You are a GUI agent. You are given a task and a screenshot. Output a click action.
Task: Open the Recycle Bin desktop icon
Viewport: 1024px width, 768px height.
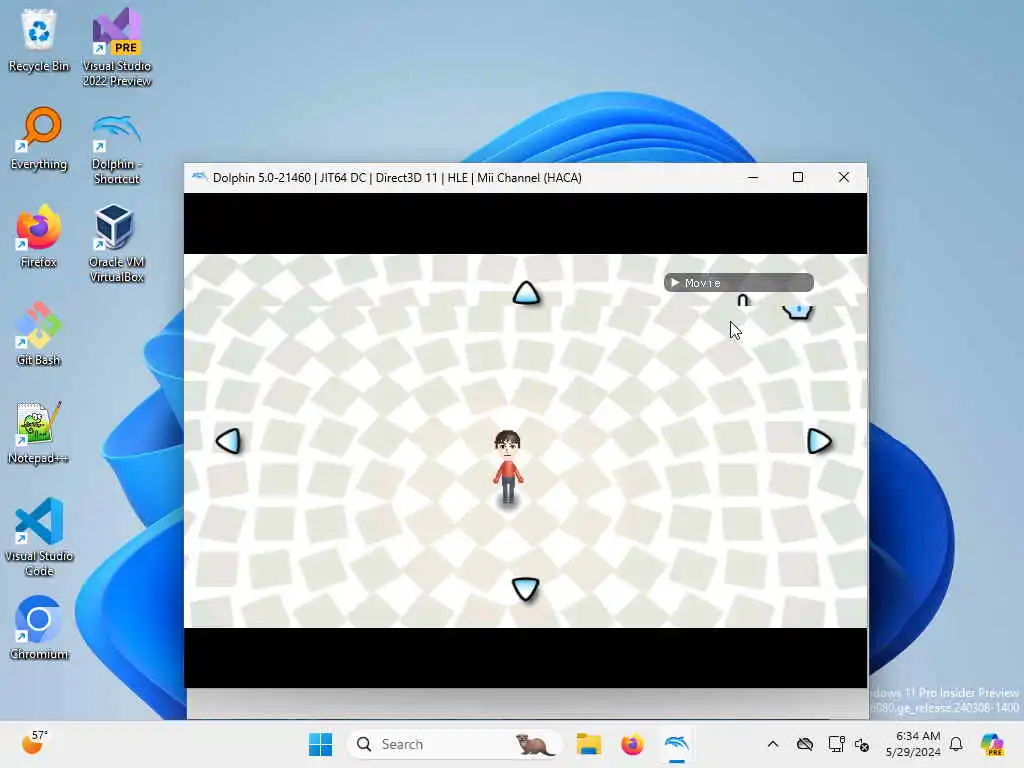pos(39,40)
